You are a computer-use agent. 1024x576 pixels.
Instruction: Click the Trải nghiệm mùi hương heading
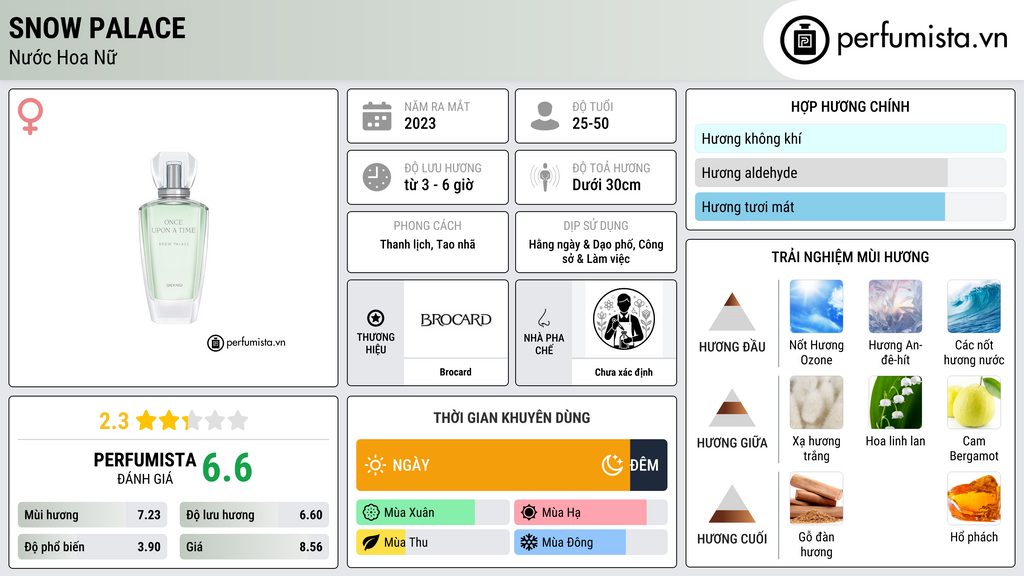point(850,257)
